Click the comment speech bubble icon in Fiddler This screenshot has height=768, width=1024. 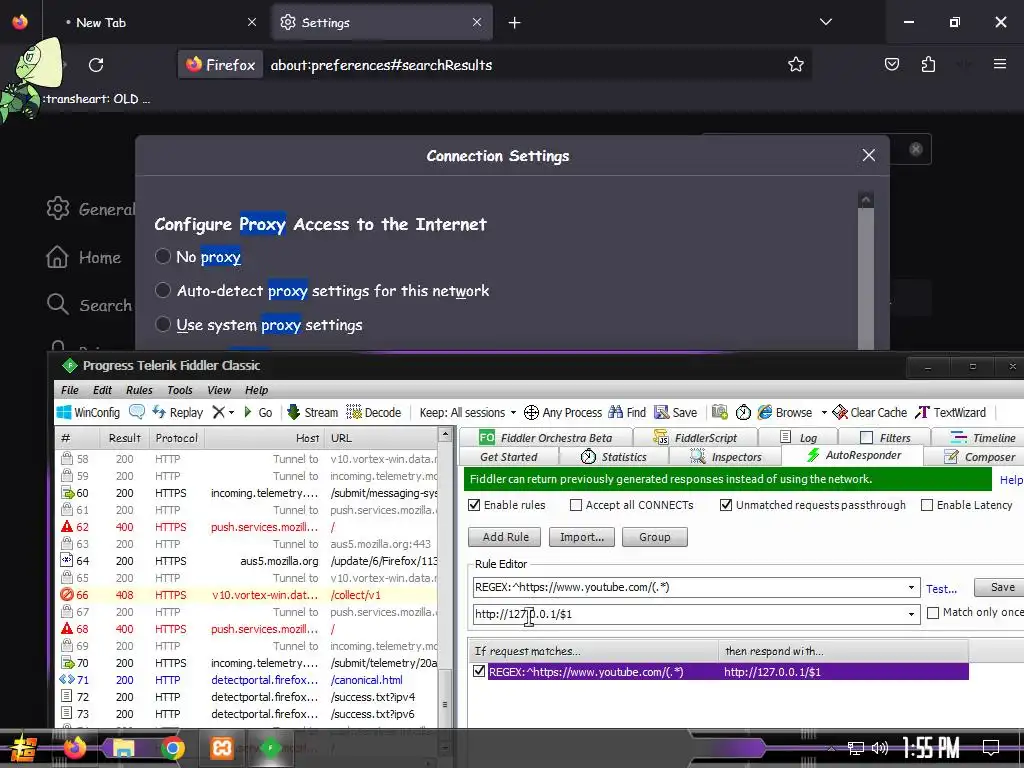pos(136,411)
